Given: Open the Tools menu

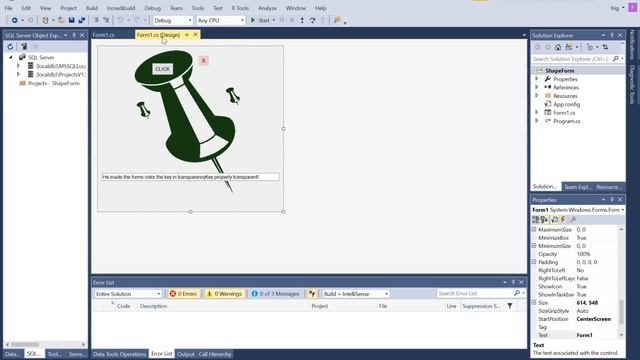Looking at the screenshot, I should pos(198,8).
